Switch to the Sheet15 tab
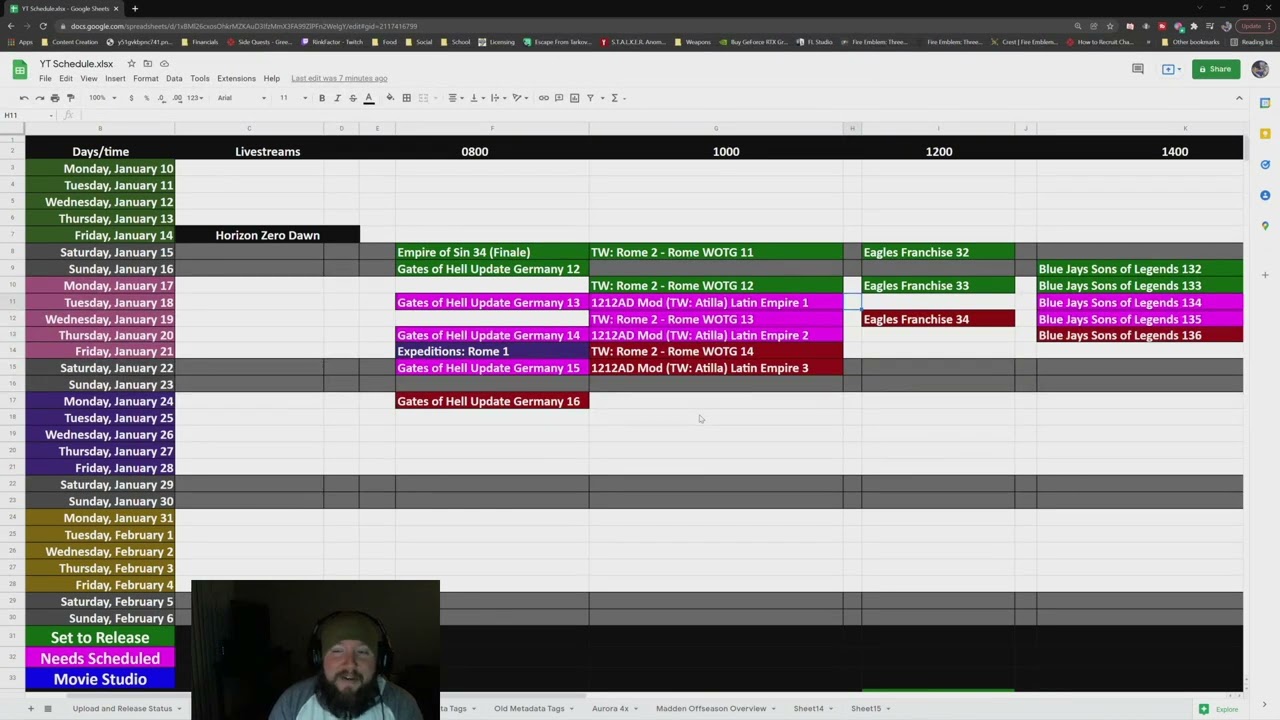 (x=866, y=708)
